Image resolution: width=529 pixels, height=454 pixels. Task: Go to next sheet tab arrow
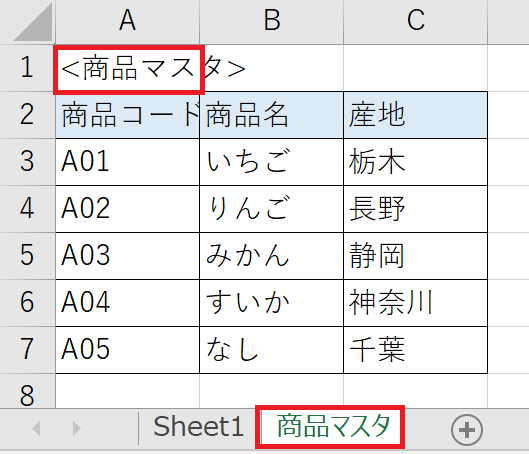[77, 429]
